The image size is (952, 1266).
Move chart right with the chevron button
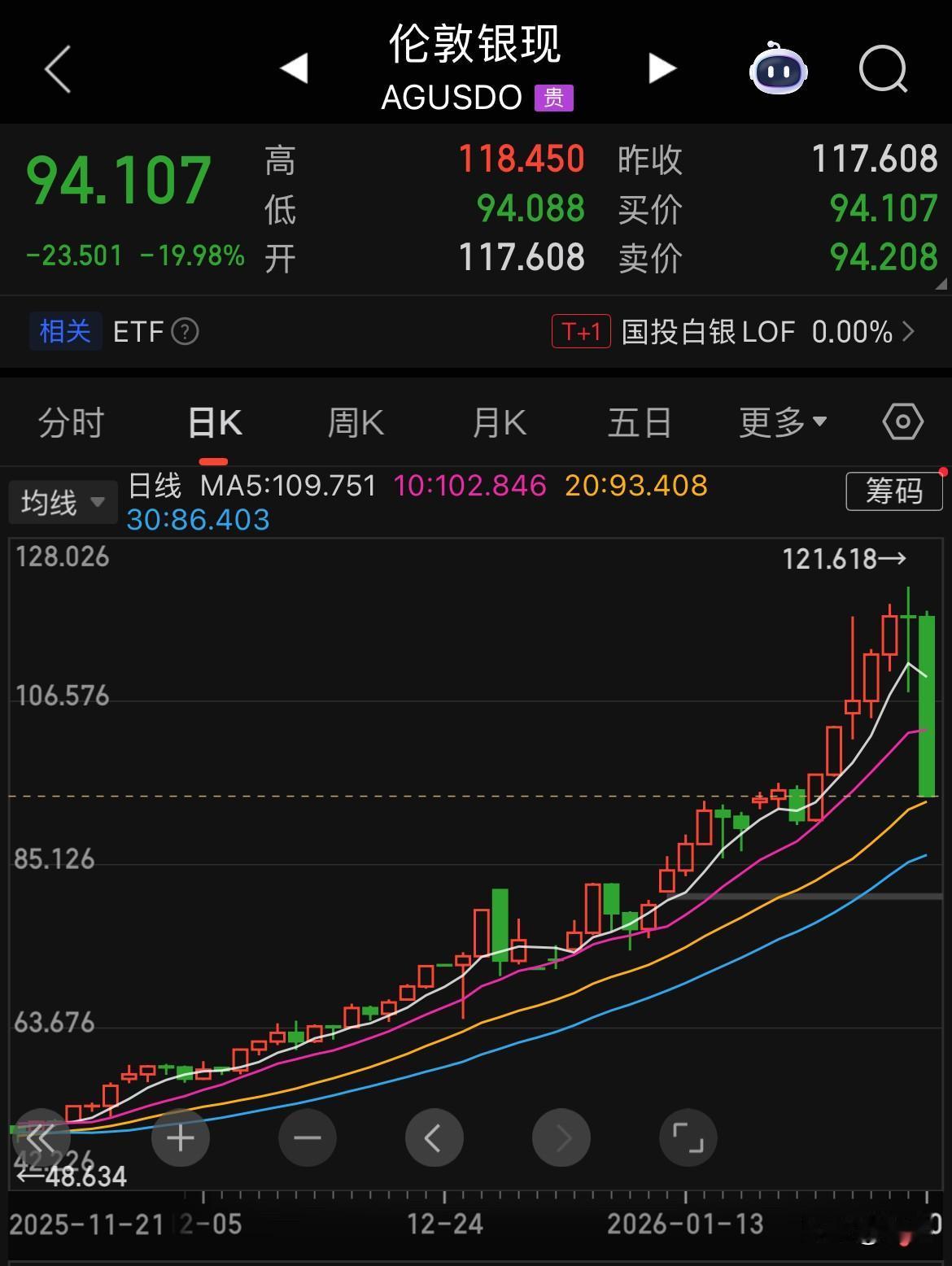tap(561, 1137)
